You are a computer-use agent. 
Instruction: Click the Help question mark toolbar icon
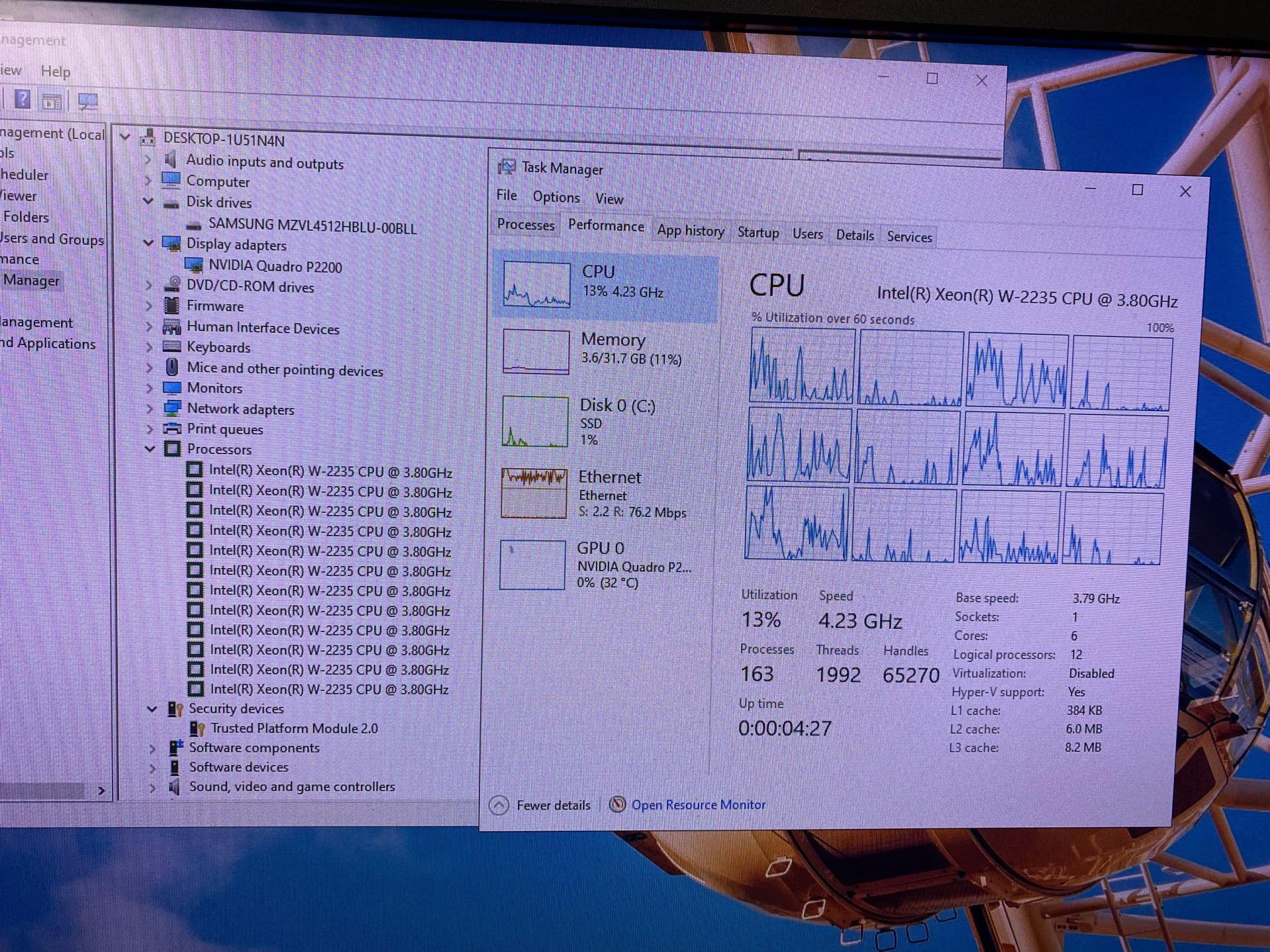(22, 100)
